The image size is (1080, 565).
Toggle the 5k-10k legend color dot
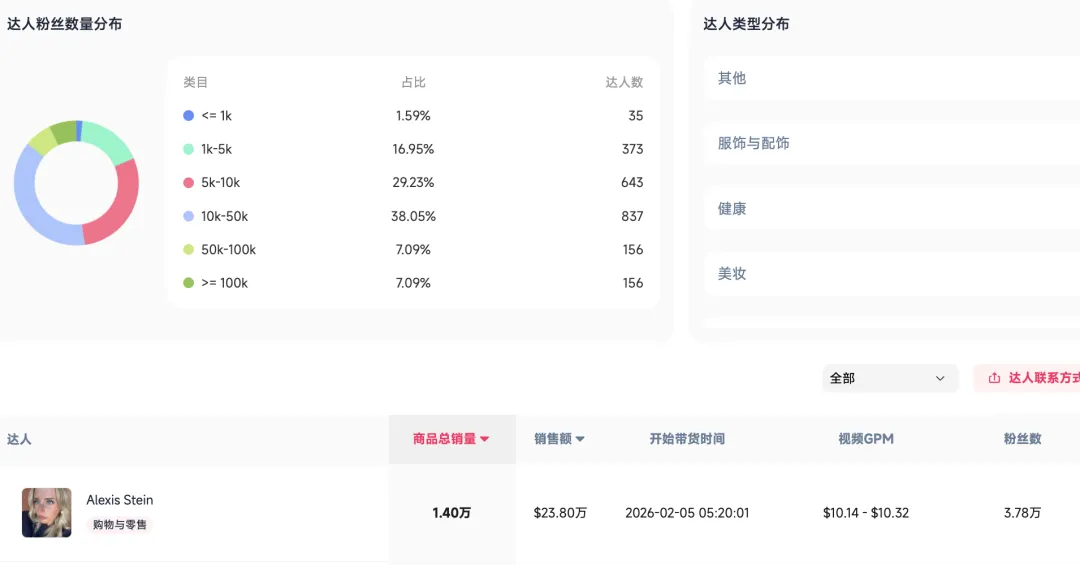(x=188, y=183)
